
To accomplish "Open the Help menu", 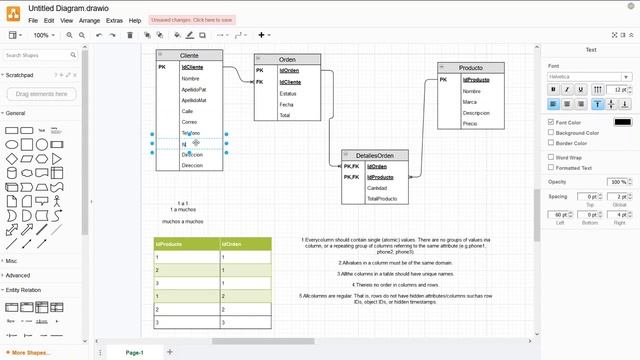I will [x=135, y=20].
